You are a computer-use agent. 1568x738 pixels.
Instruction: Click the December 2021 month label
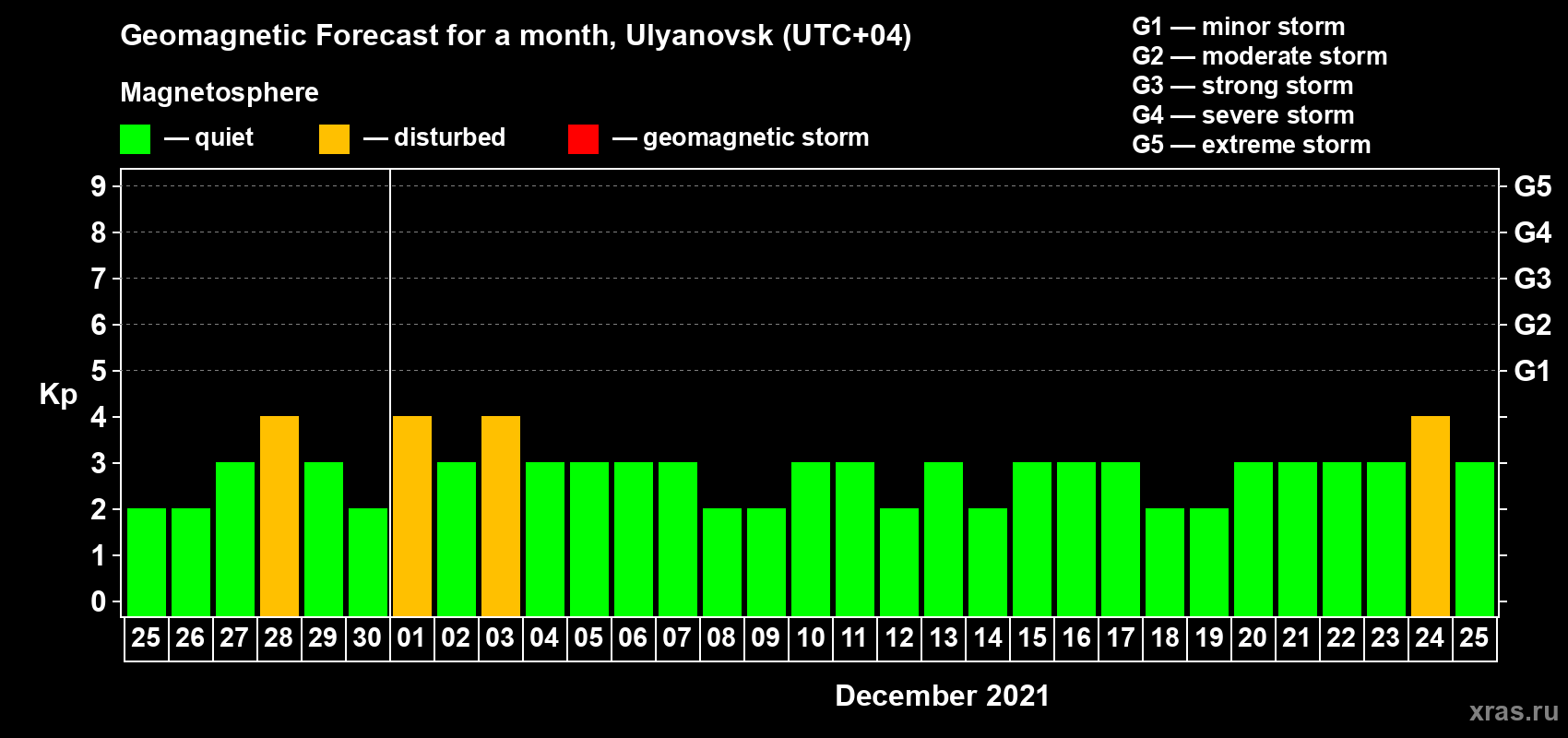tap(942, 696)
